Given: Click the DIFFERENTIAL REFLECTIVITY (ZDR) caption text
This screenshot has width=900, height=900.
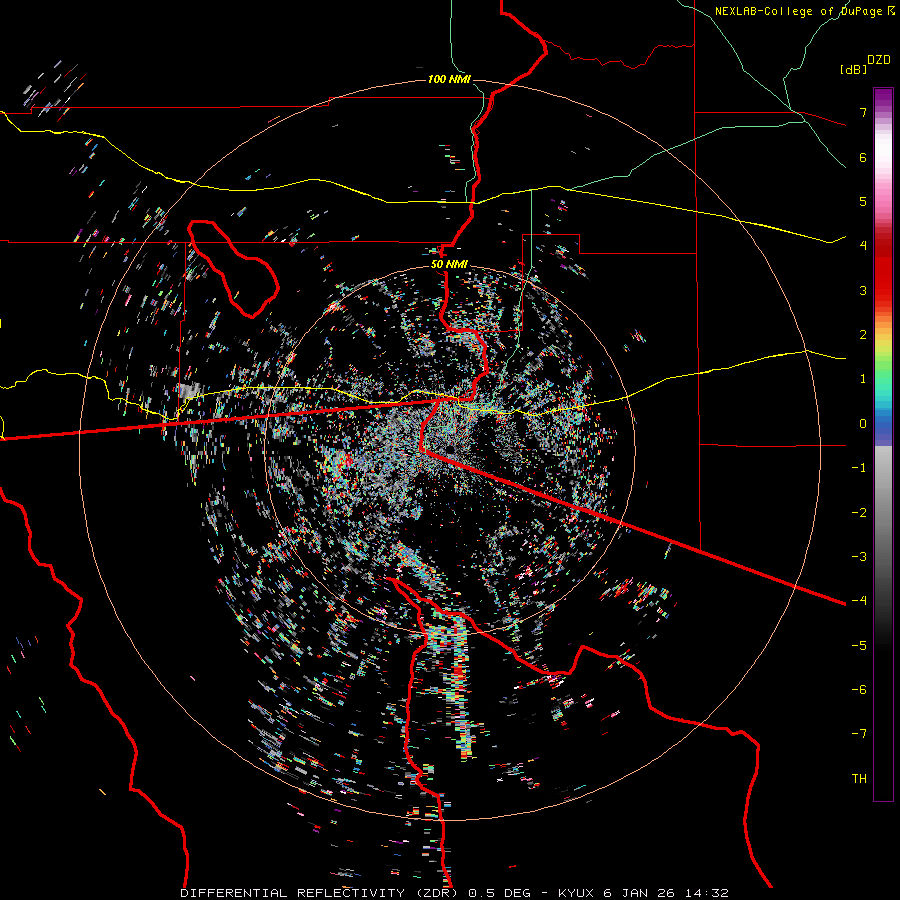Looking at the screenshot, I should [320, 893].
